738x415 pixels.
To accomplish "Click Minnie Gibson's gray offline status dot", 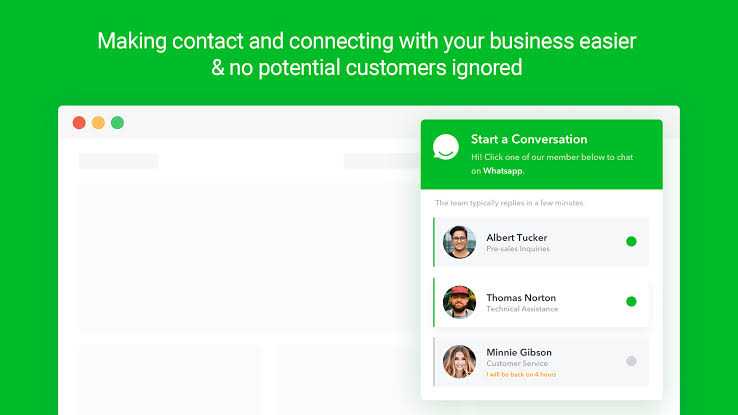I will click(x=631, y=361).
